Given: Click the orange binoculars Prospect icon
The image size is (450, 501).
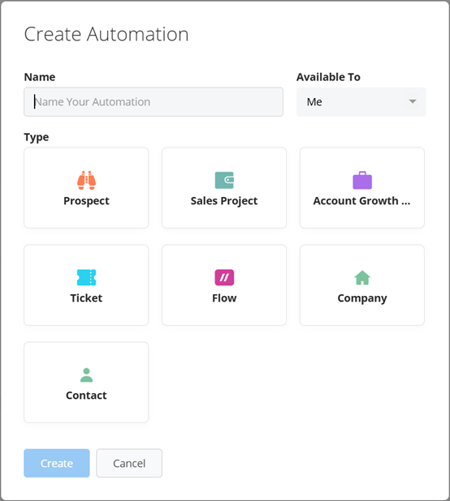Looking at the screenshot, I should pyautogui.click(x=86, y=180).
